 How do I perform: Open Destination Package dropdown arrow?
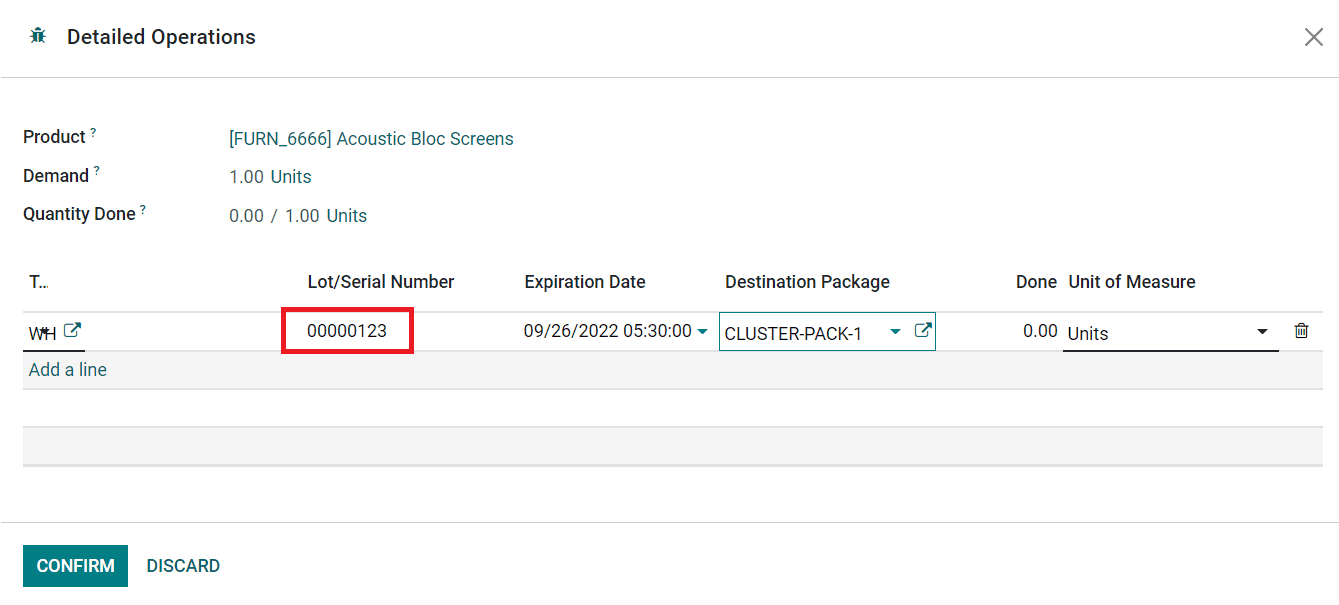[x=895, y=332]
